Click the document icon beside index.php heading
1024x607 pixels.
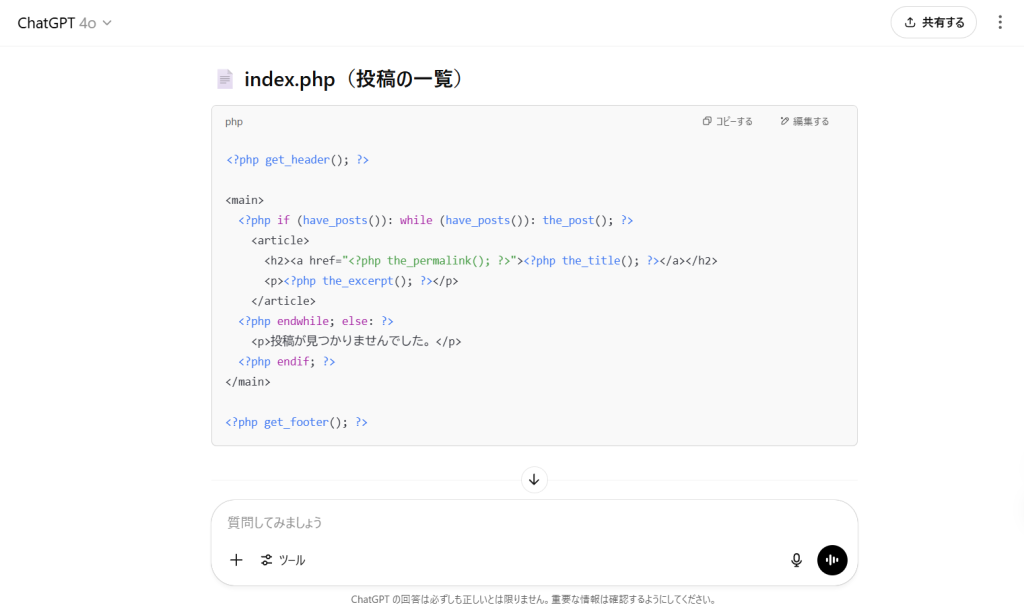tap(225, 79)
